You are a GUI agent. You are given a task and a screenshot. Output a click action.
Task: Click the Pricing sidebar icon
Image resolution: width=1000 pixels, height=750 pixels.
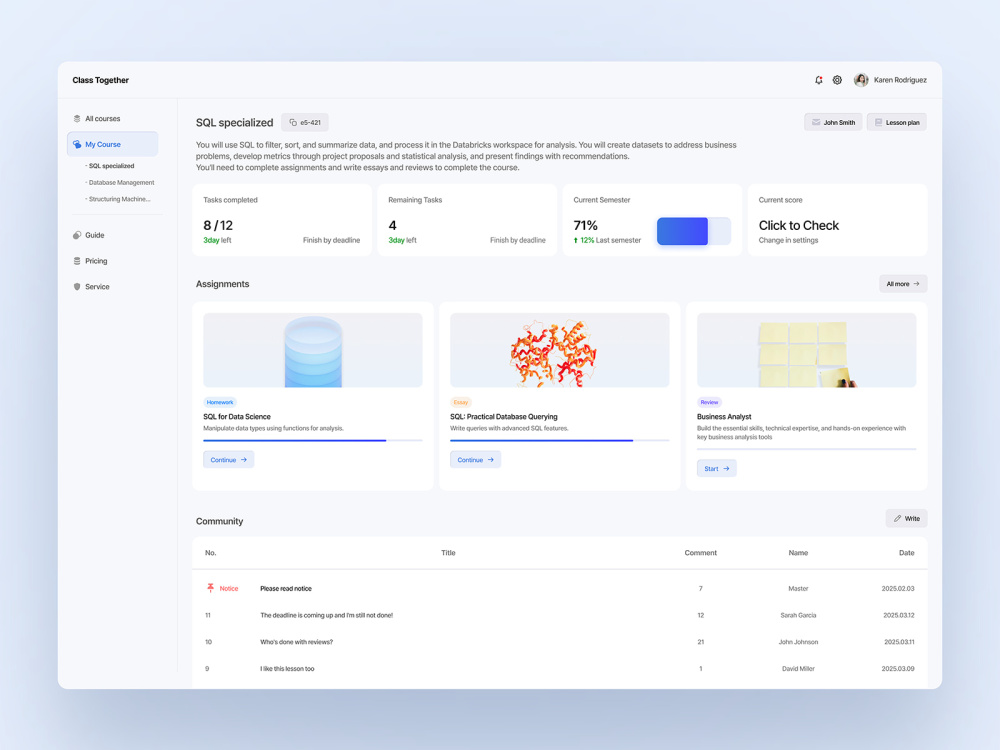(77, 261)
